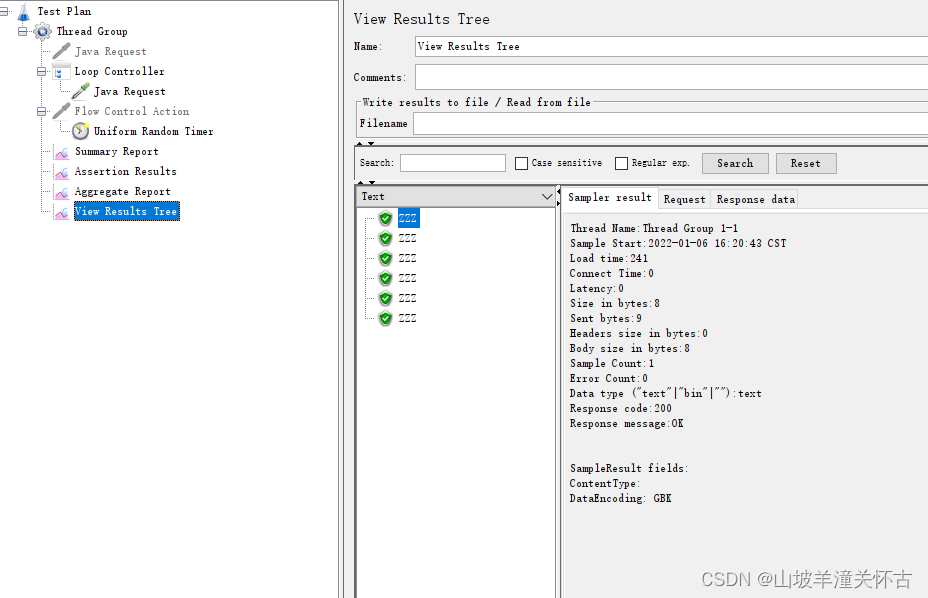The image size is (928, 598).
Task: Open the Text renderer dropdown
Action: (547, 197)
